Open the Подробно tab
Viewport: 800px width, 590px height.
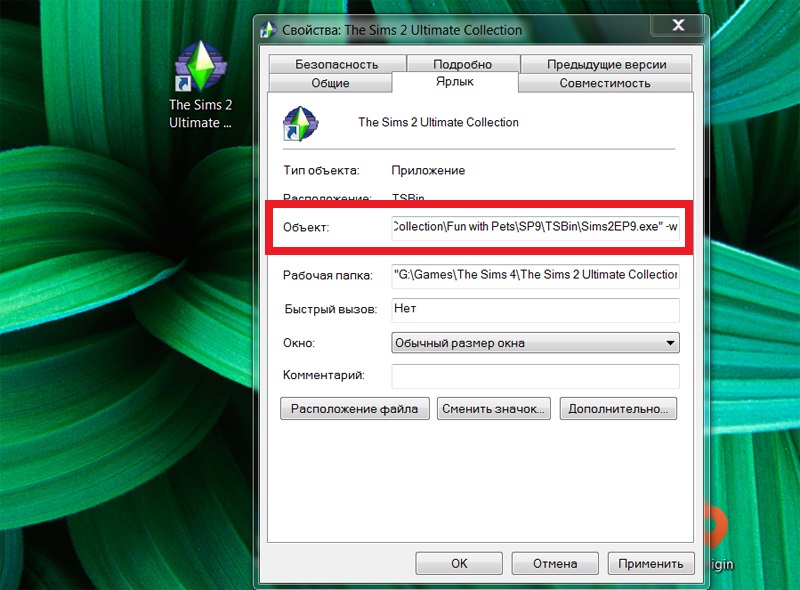461,64
